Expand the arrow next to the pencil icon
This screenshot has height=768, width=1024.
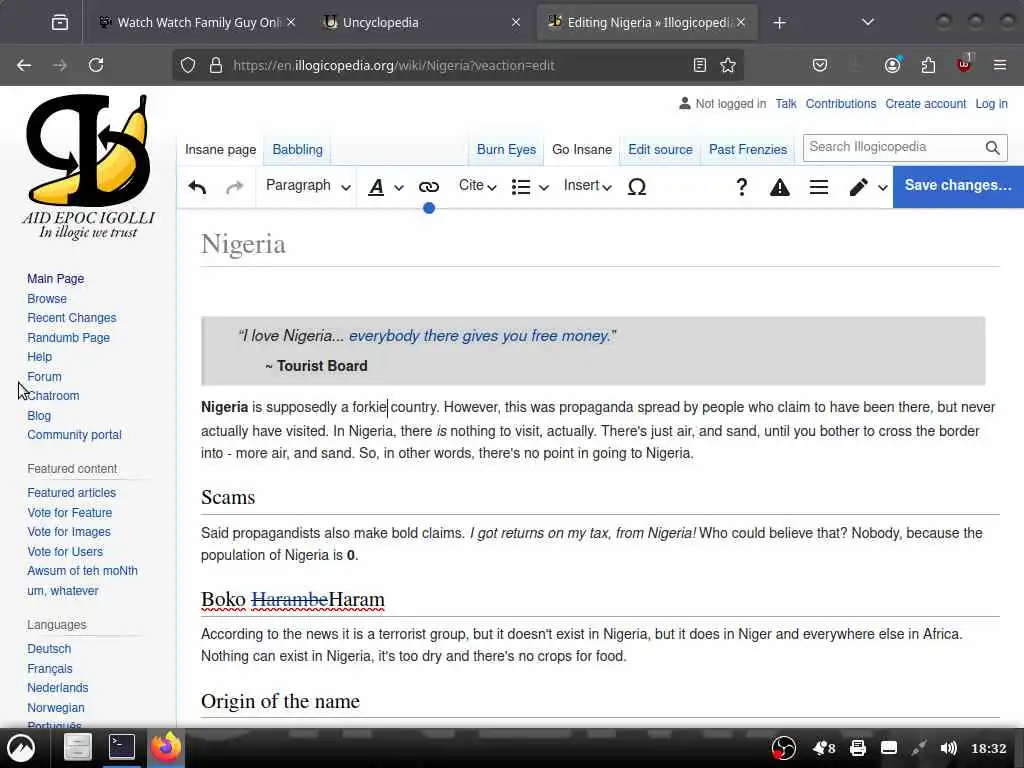point(882,188)
